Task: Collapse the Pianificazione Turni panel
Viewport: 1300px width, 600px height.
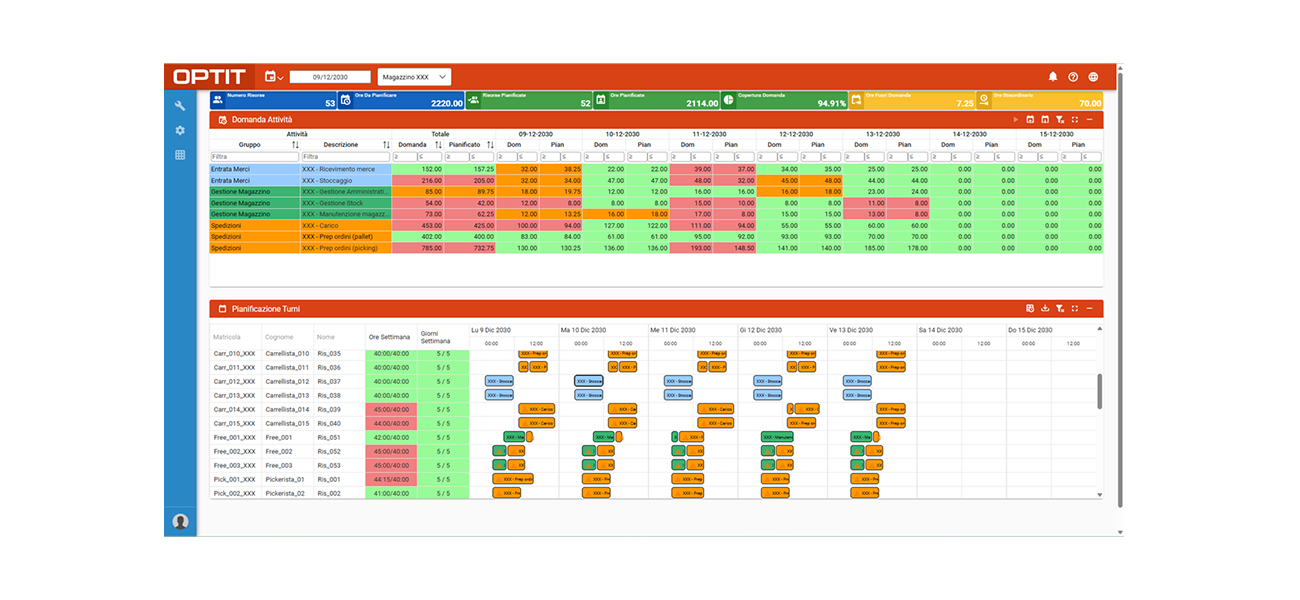Action: (x=1089, y=309)
